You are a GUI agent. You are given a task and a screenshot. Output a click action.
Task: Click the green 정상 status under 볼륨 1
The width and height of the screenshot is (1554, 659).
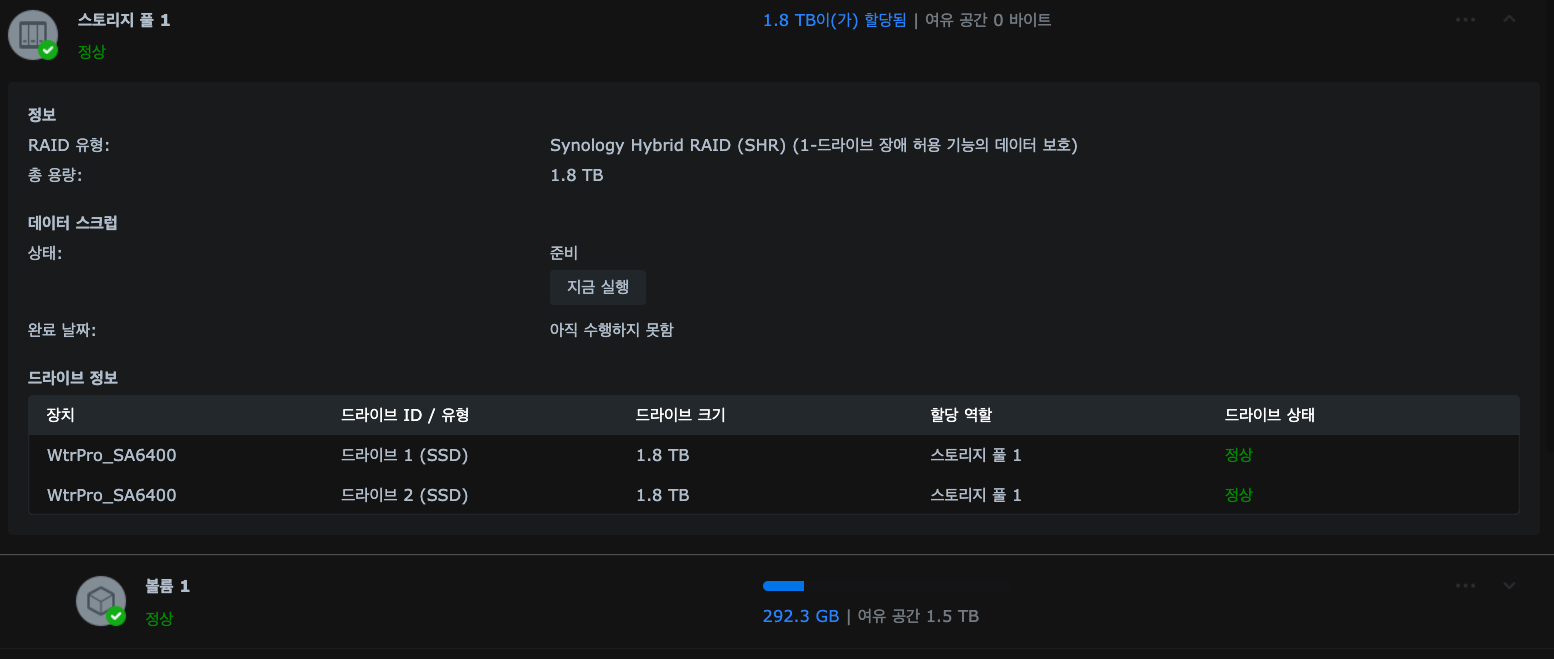pos(159,618)
